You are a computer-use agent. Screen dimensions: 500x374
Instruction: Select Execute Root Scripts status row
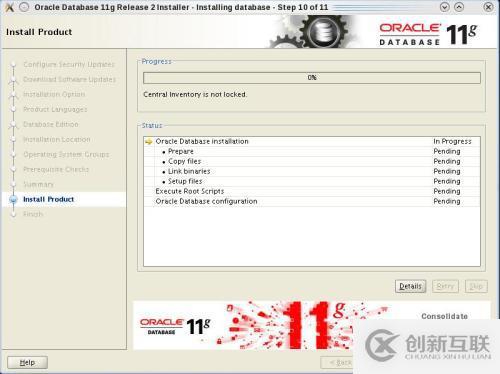click(x=312, y=192)
